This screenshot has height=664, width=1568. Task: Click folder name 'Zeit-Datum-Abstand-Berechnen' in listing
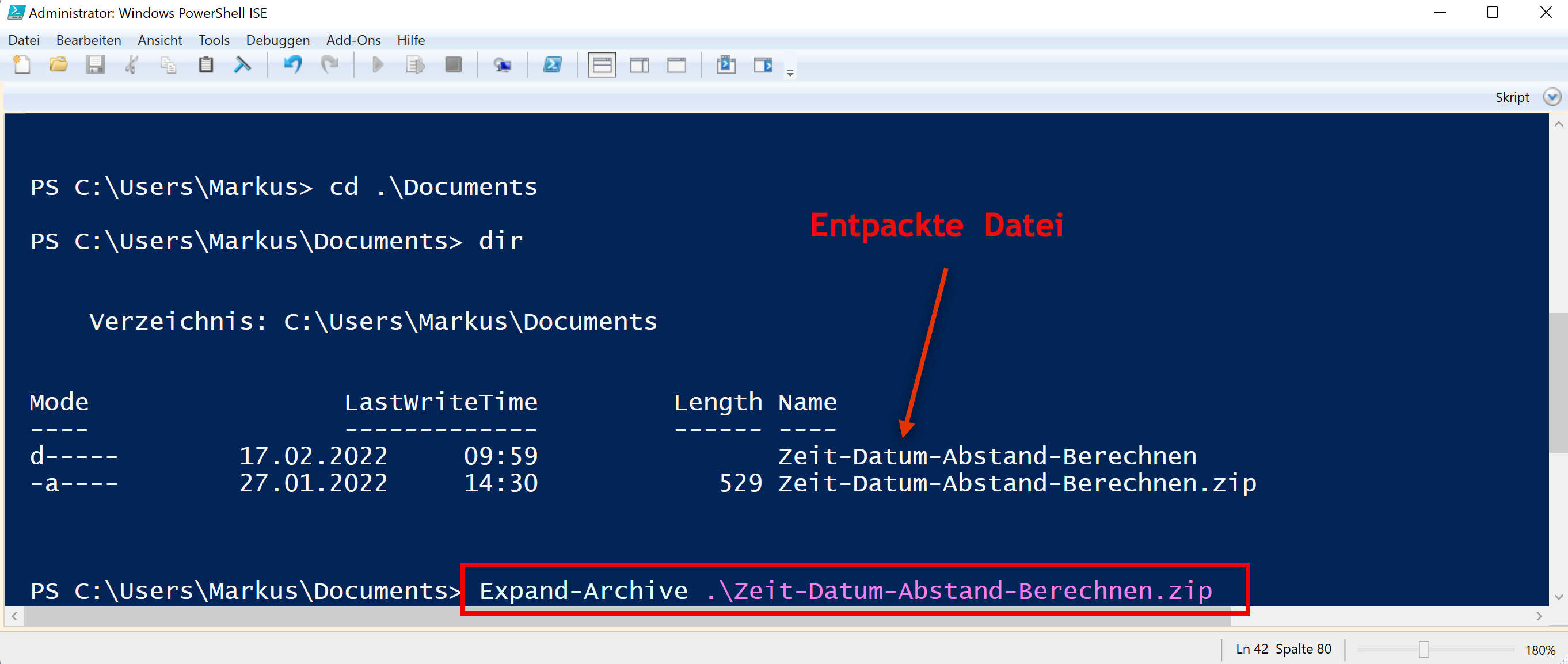[987, 456]
